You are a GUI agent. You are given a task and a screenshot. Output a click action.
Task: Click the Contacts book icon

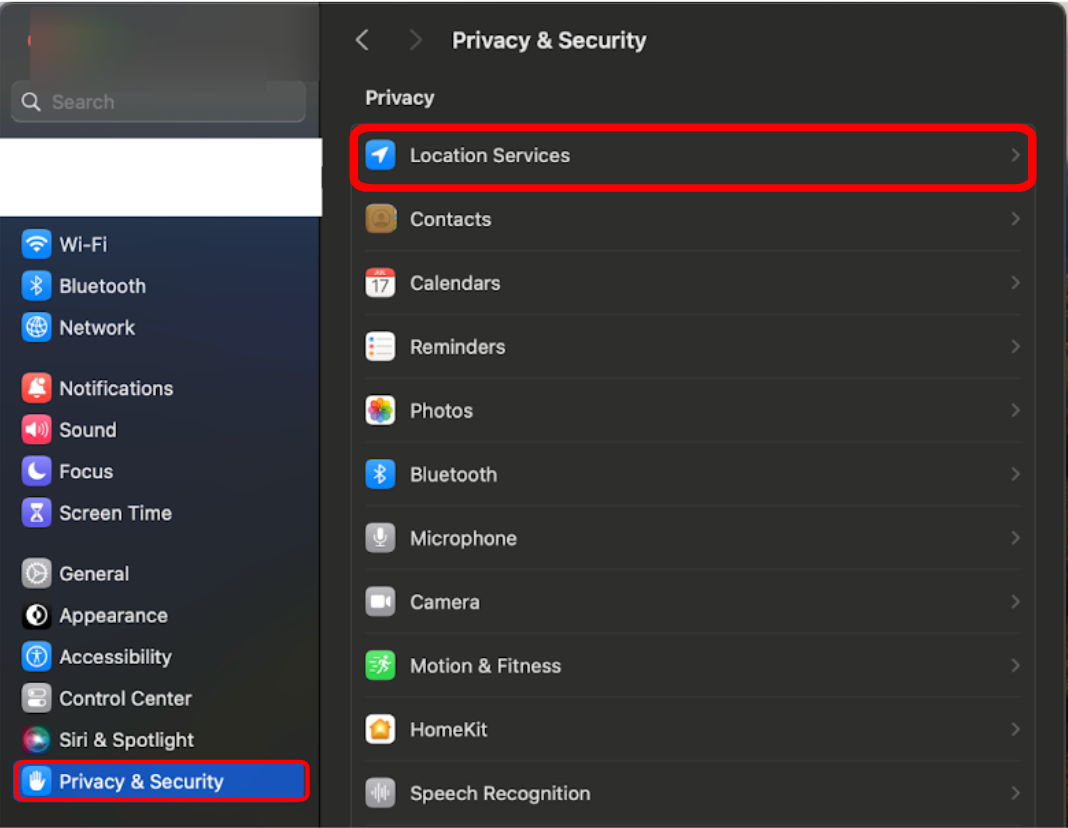pos(380,219)
